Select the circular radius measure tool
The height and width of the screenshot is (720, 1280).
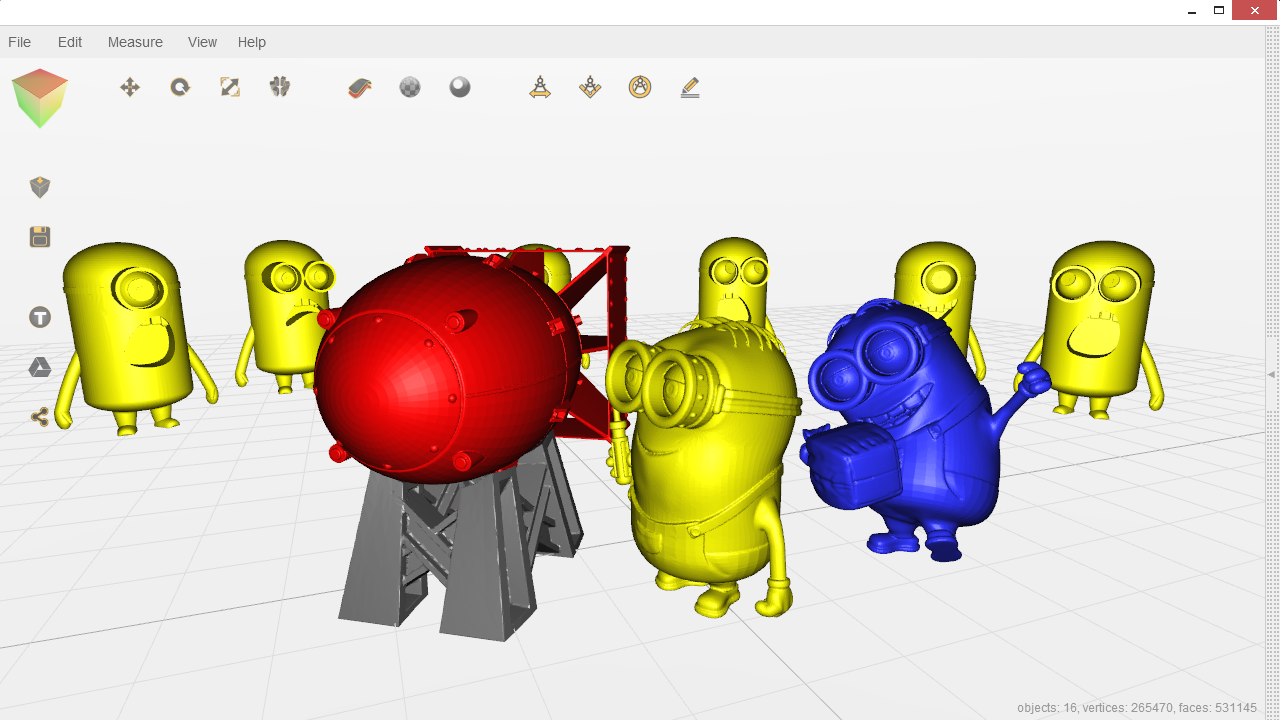click(640, 88)
